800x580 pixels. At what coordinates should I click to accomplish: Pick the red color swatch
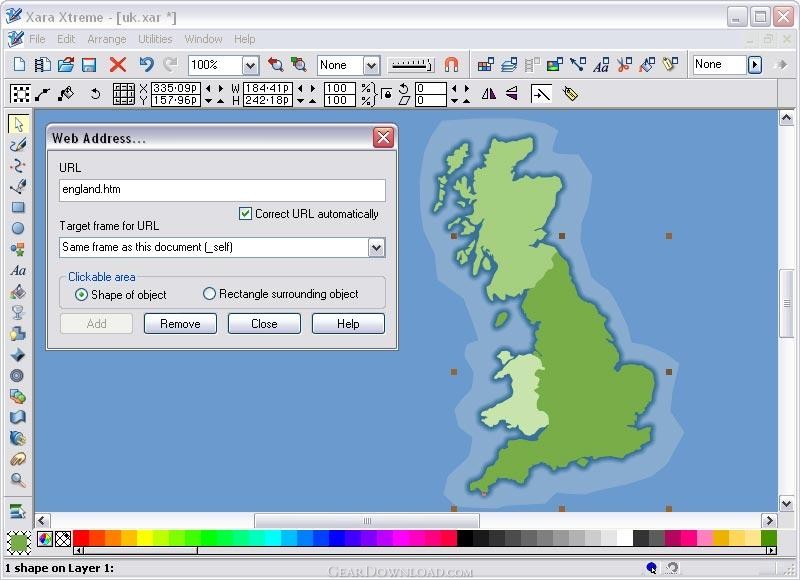pyautogui.click(x=81, y=538)
